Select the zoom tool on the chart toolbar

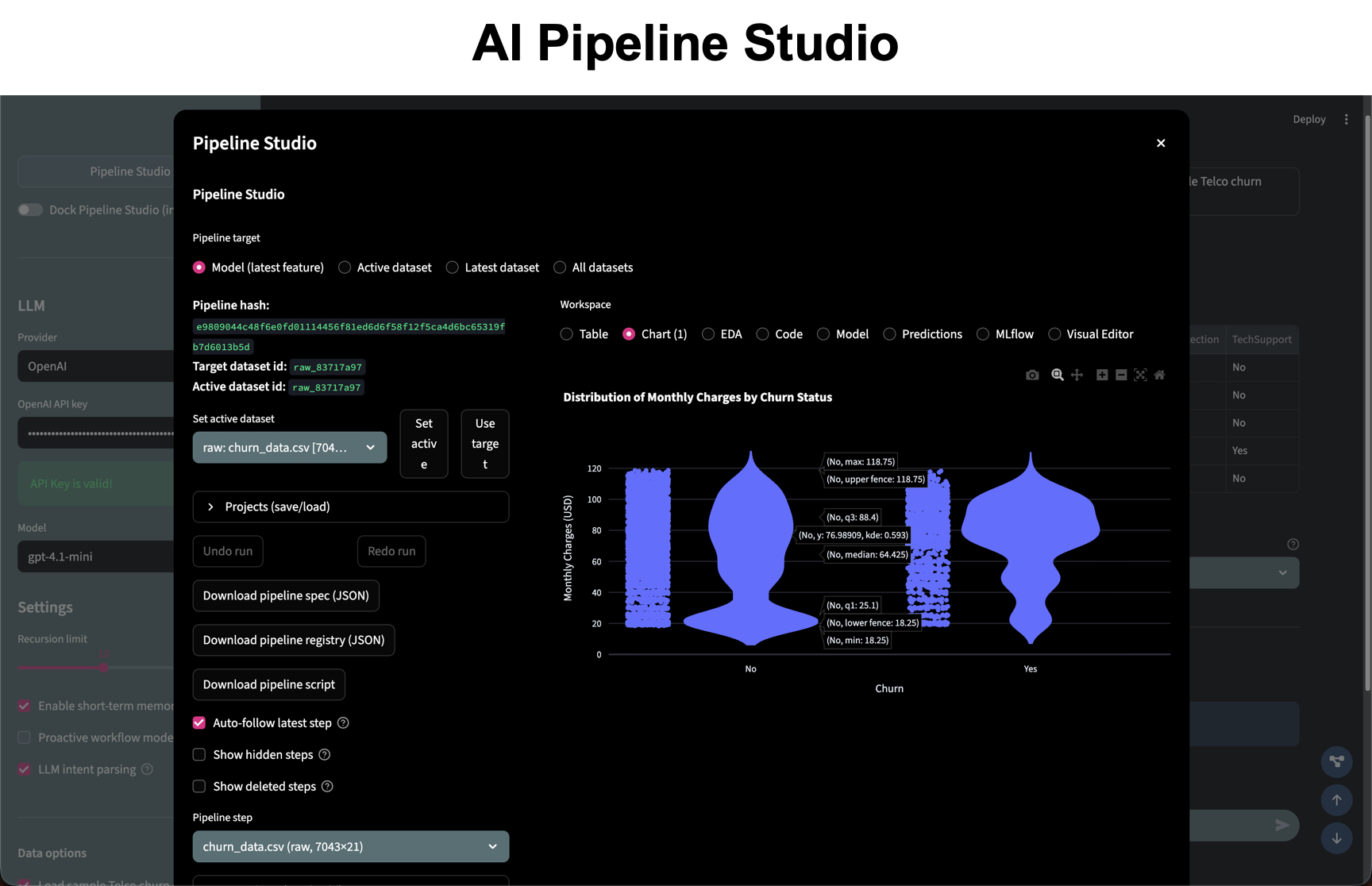click(1057, 375)
